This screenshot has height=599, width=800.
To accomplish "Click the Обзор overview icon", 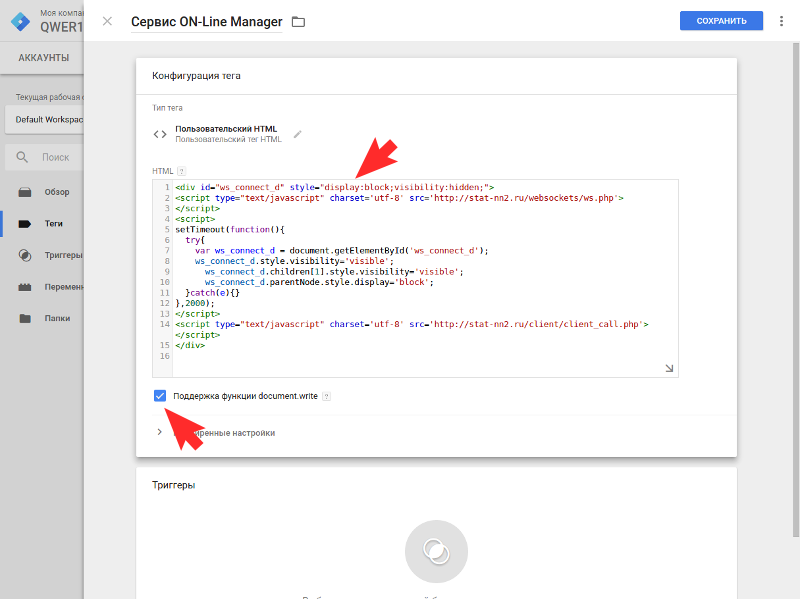I will click(25, 192).
